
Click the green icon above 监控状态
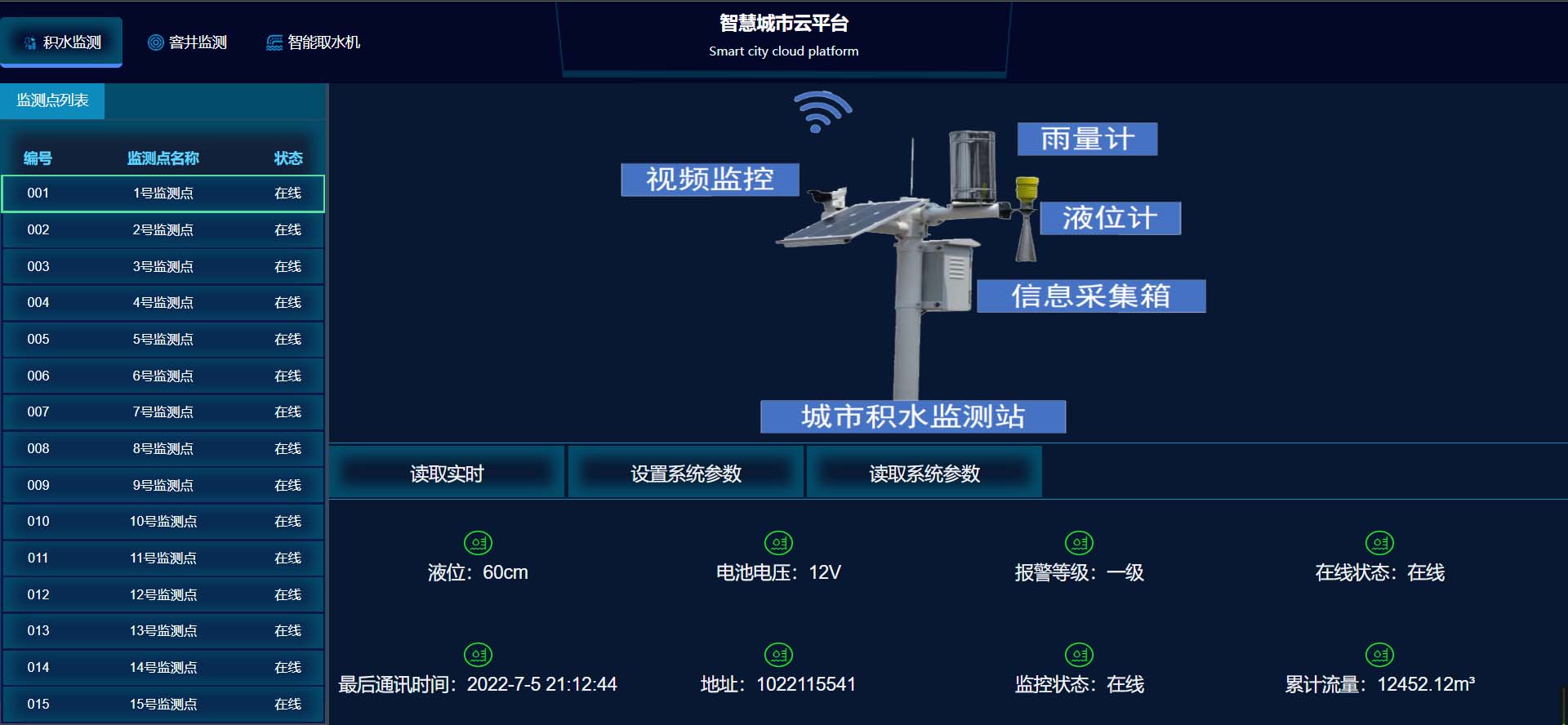coord(1079,655)
